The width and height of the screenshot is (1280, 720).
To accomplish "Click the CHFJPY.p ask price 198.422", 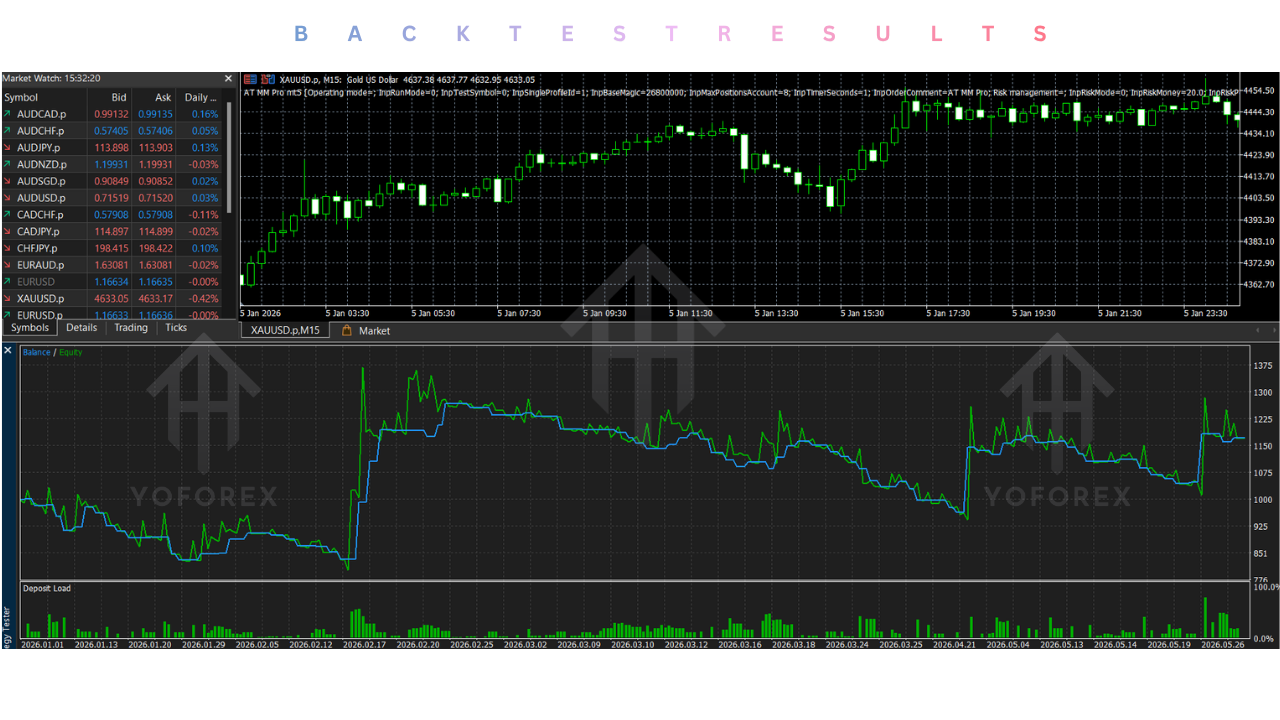I will pyautogui.click(x=155, y=248).
